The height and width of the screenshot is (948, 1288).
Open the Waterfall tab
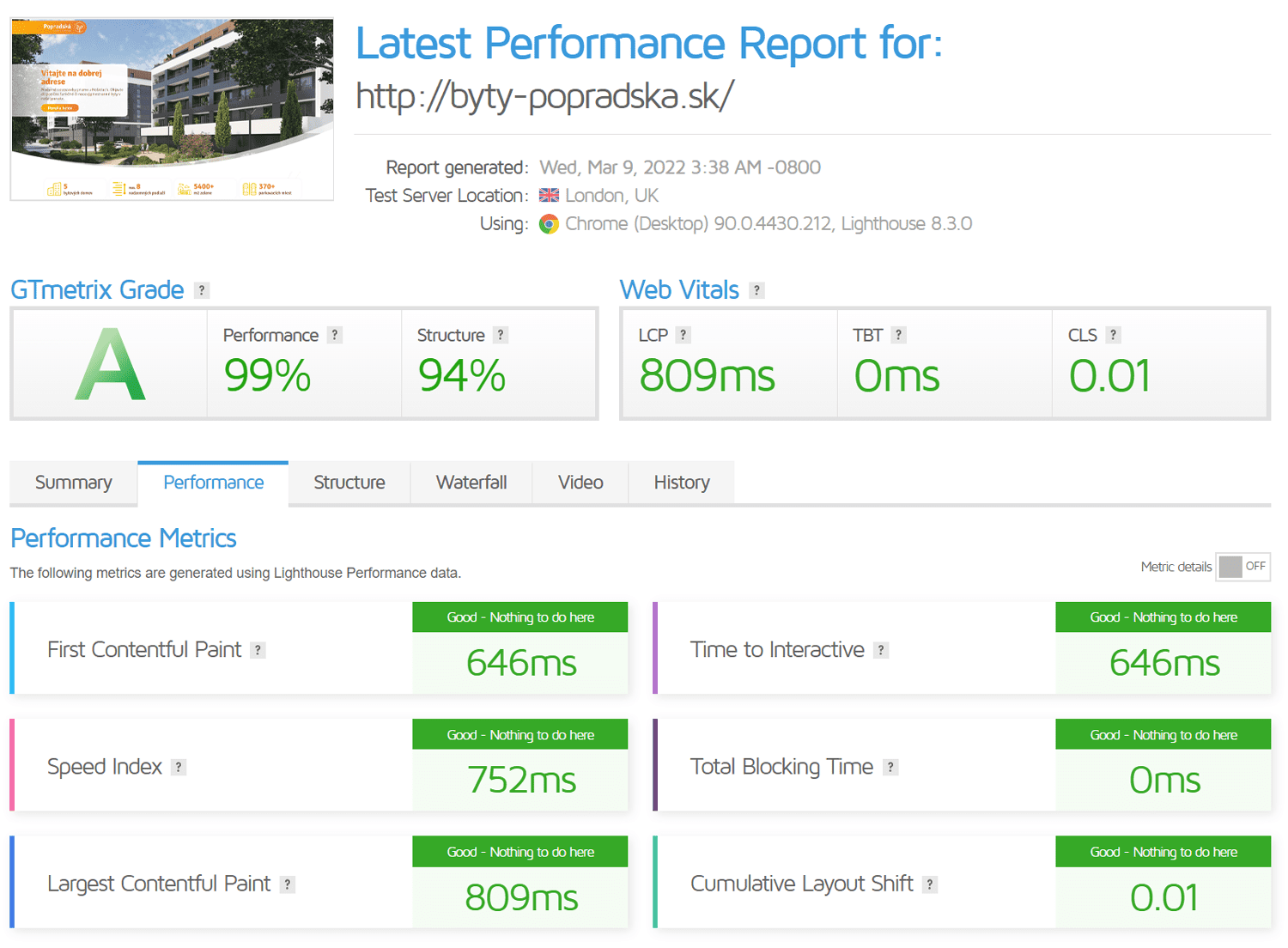point(471,483)
